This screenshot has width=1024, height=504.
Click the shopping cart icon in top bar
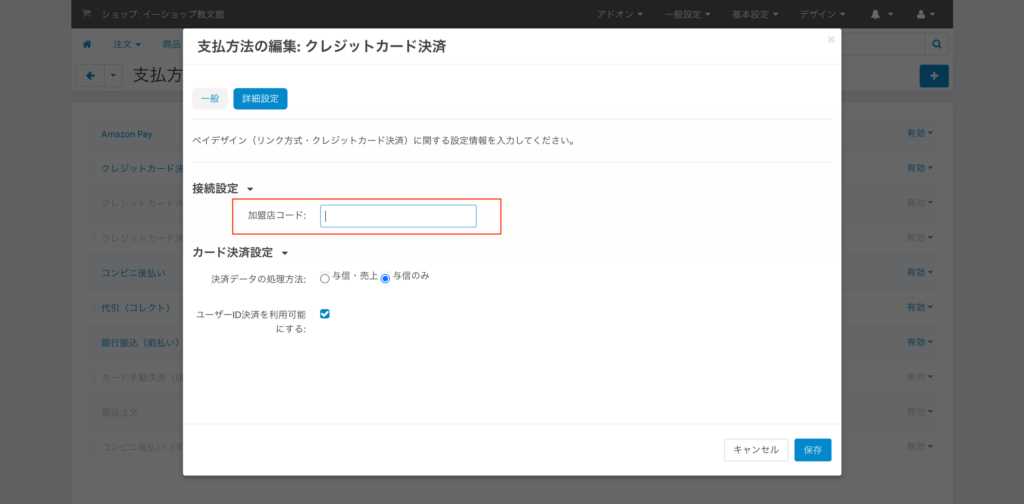(87, 14)
